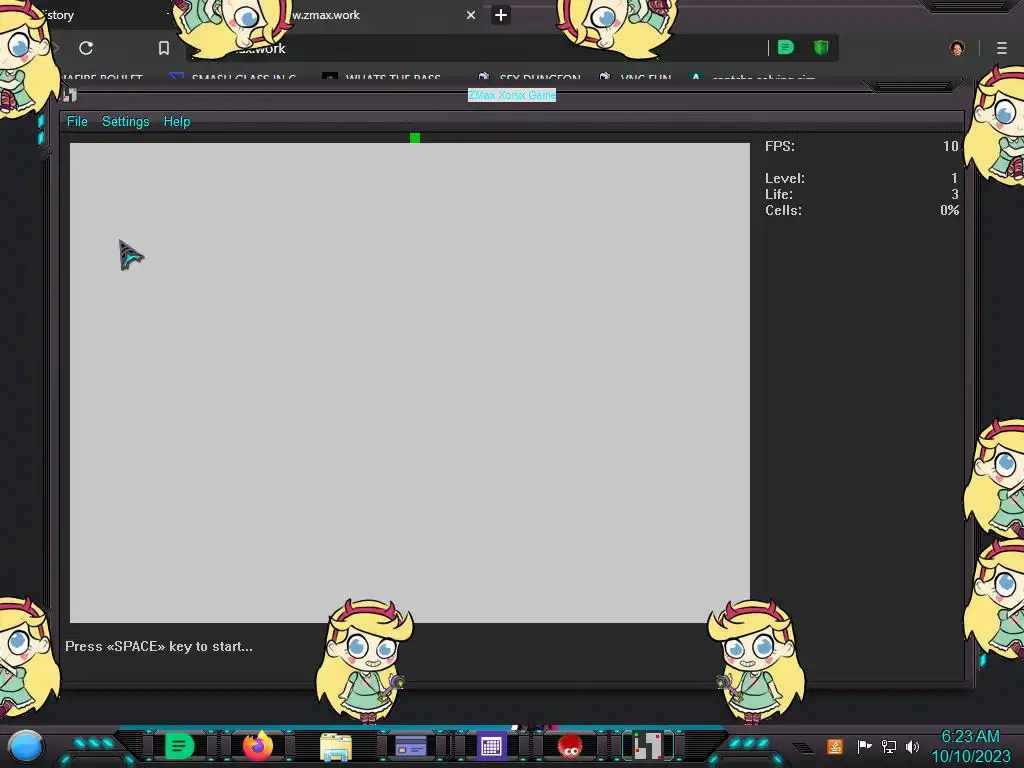Viewport: 1024px width, 768px height.
Task: Open the browser hamburger menu
Action: (x=1002, y=48)
